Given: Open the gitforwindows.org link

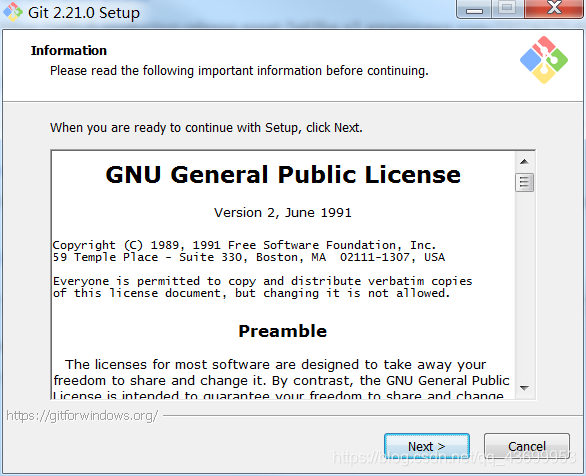Looking at the screenshot, I should click(x=82, y=415).
